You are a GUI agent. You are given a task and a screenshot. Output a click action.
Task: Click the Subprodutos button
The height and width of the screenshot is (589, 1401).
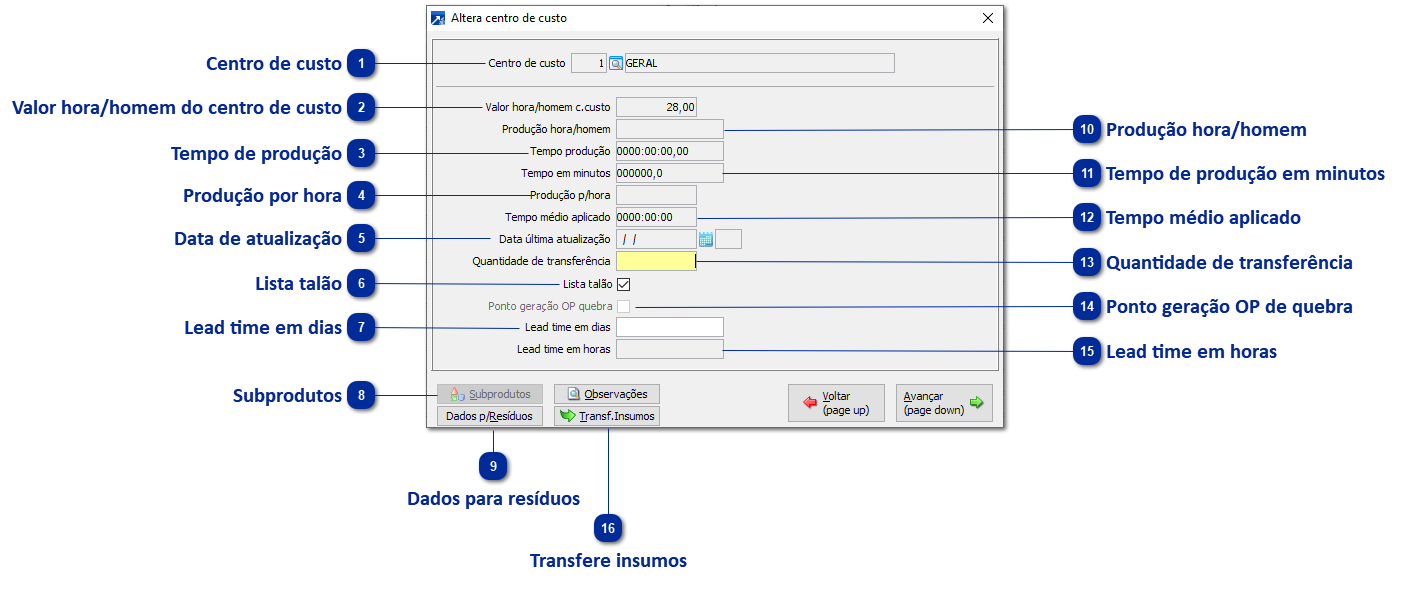point(490,394)
